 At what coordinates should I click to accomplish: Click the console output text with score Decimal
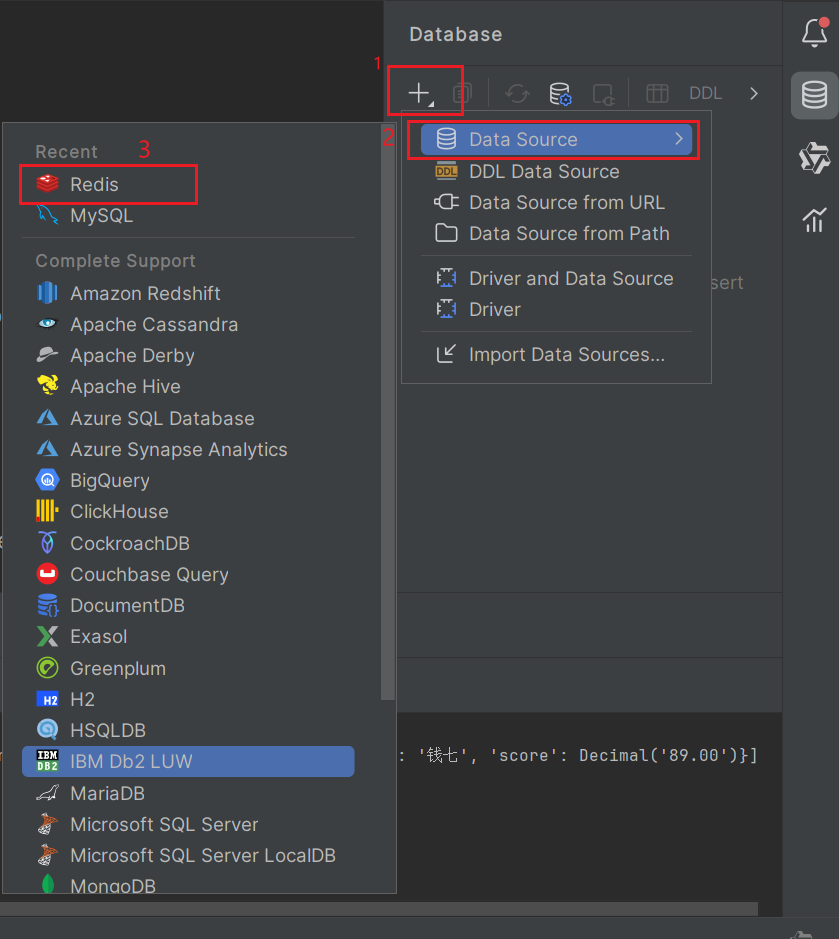[578, 756]
